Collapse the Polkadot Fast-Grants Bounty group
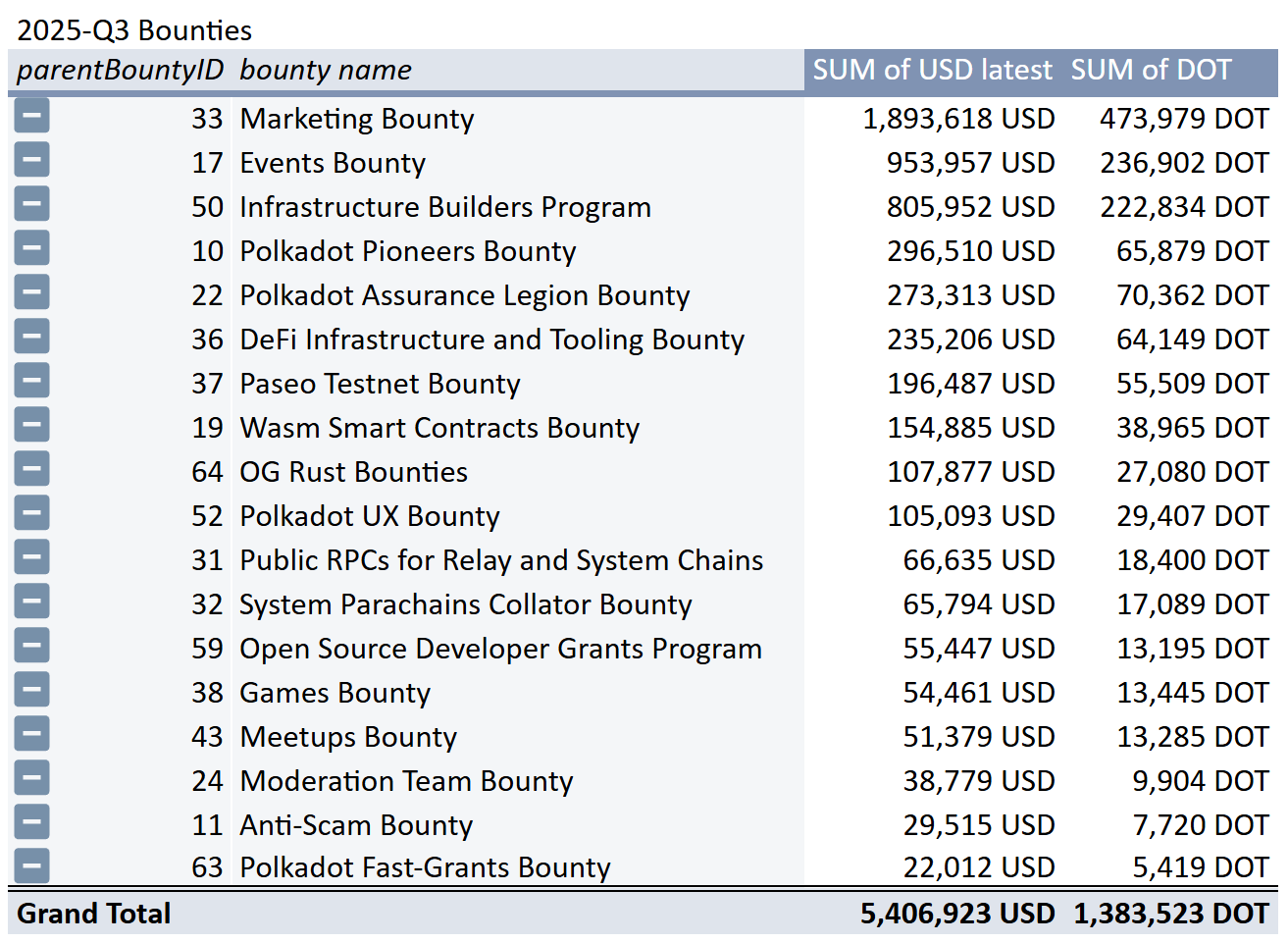Screen dimensions: 1288x943 coord(31,865)
